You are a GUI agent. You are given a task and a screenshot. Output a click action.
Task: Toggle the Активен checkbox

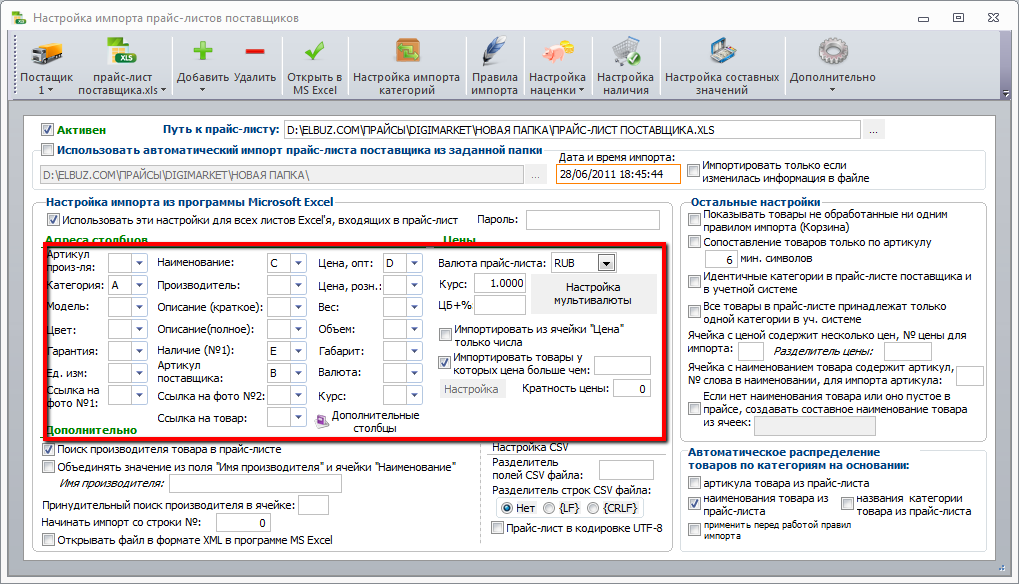[47, 130]
